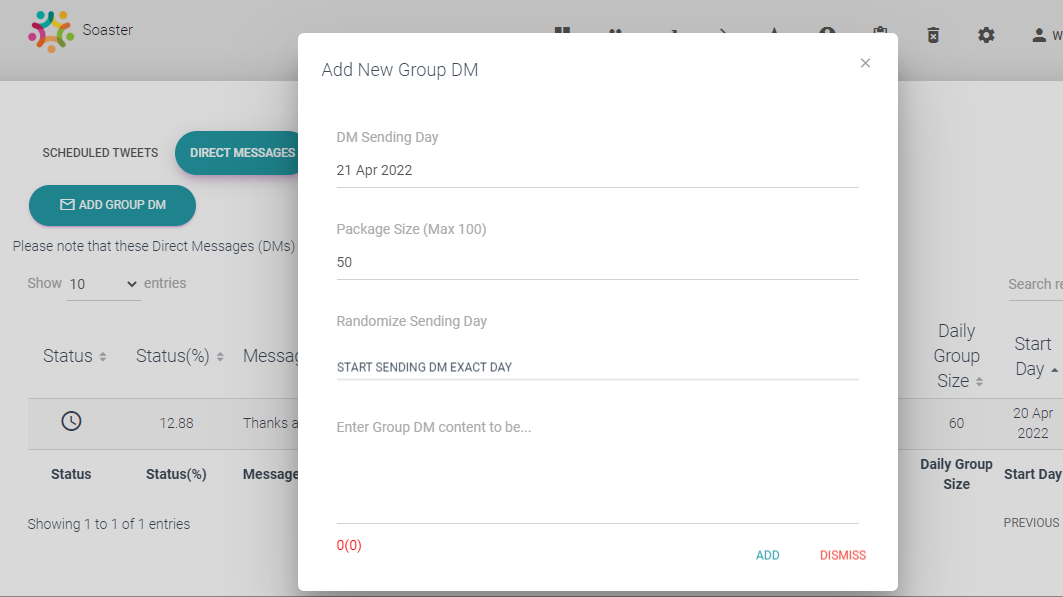Screen dimensions: 1063x597
Task: Click the 20 Apr 2022 start day cell
Action: coord(1032,423)
